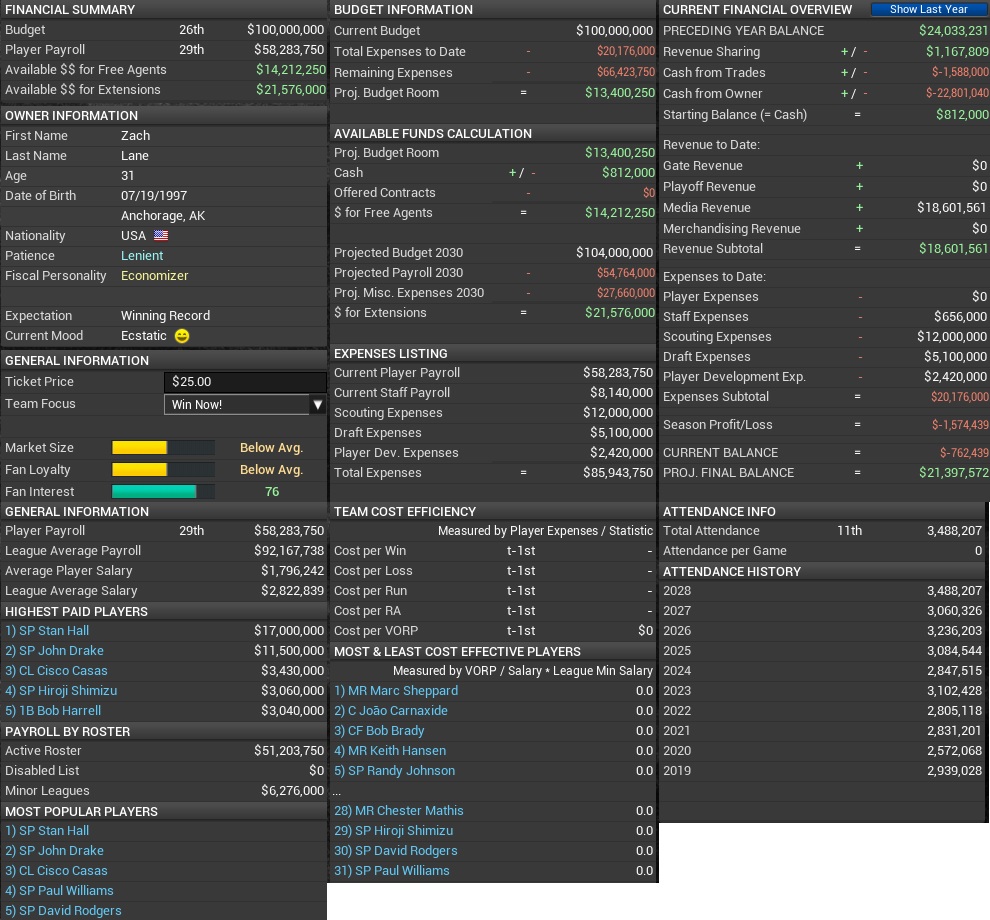This screenshot has width=990, height=920.
Task: Open player MR Keith Hansen
Action: [390, 751]
